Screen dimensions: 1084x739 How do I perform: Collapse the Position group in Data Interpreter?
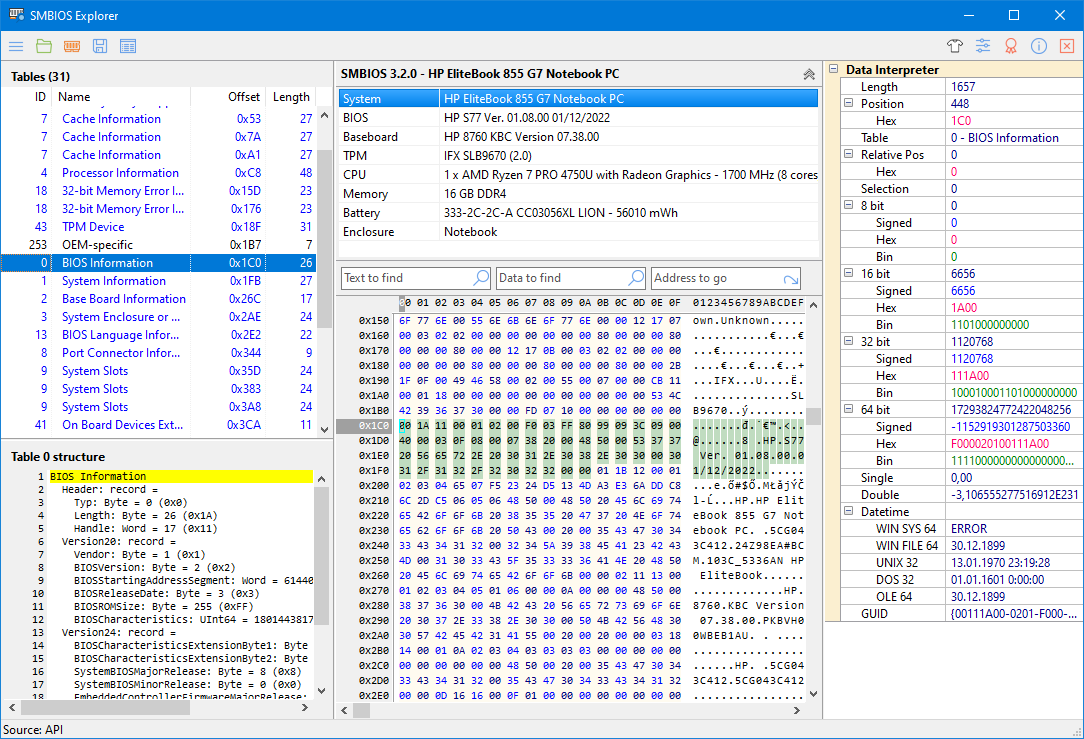click(x=848, y=103)
